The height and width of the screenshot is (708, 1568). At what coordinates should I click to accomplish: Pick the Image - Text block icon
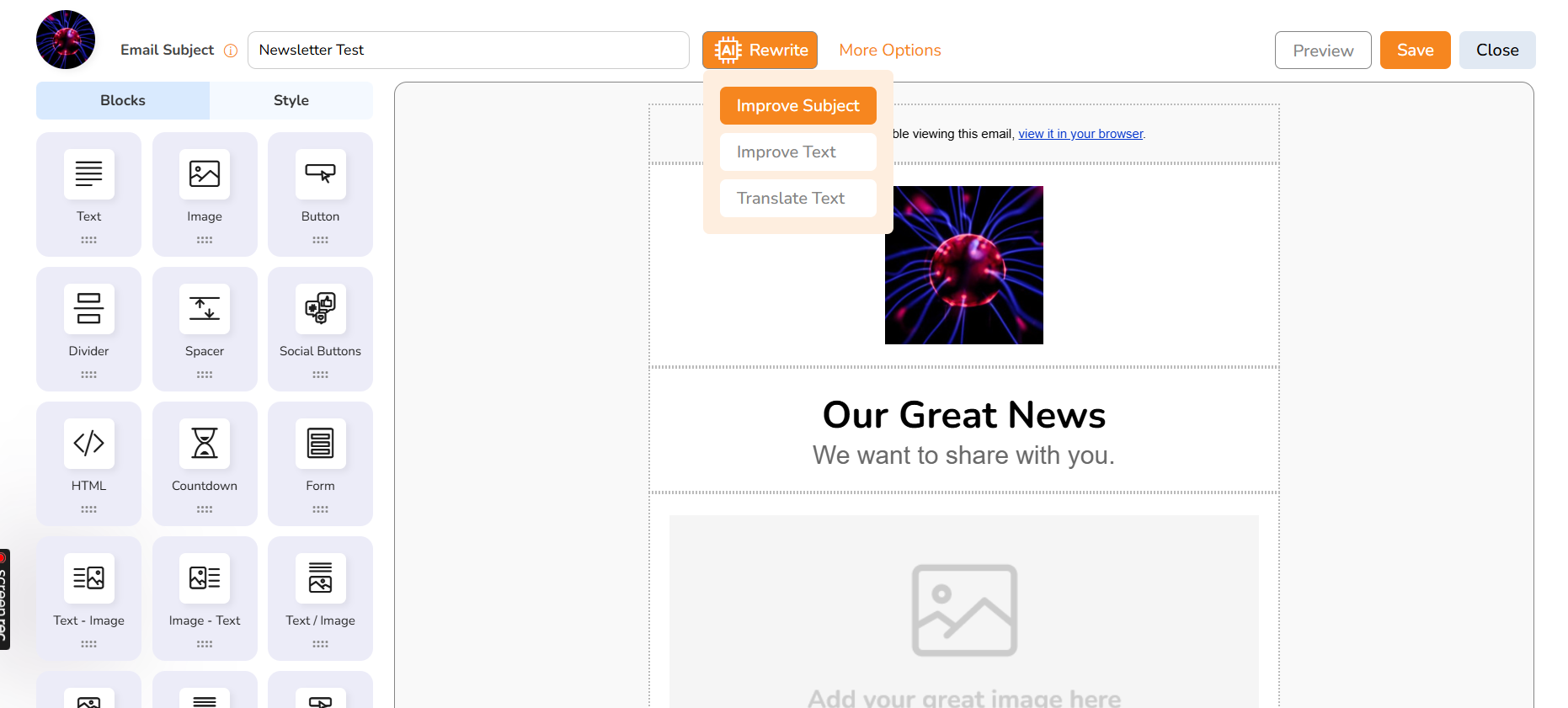(205, 578)
